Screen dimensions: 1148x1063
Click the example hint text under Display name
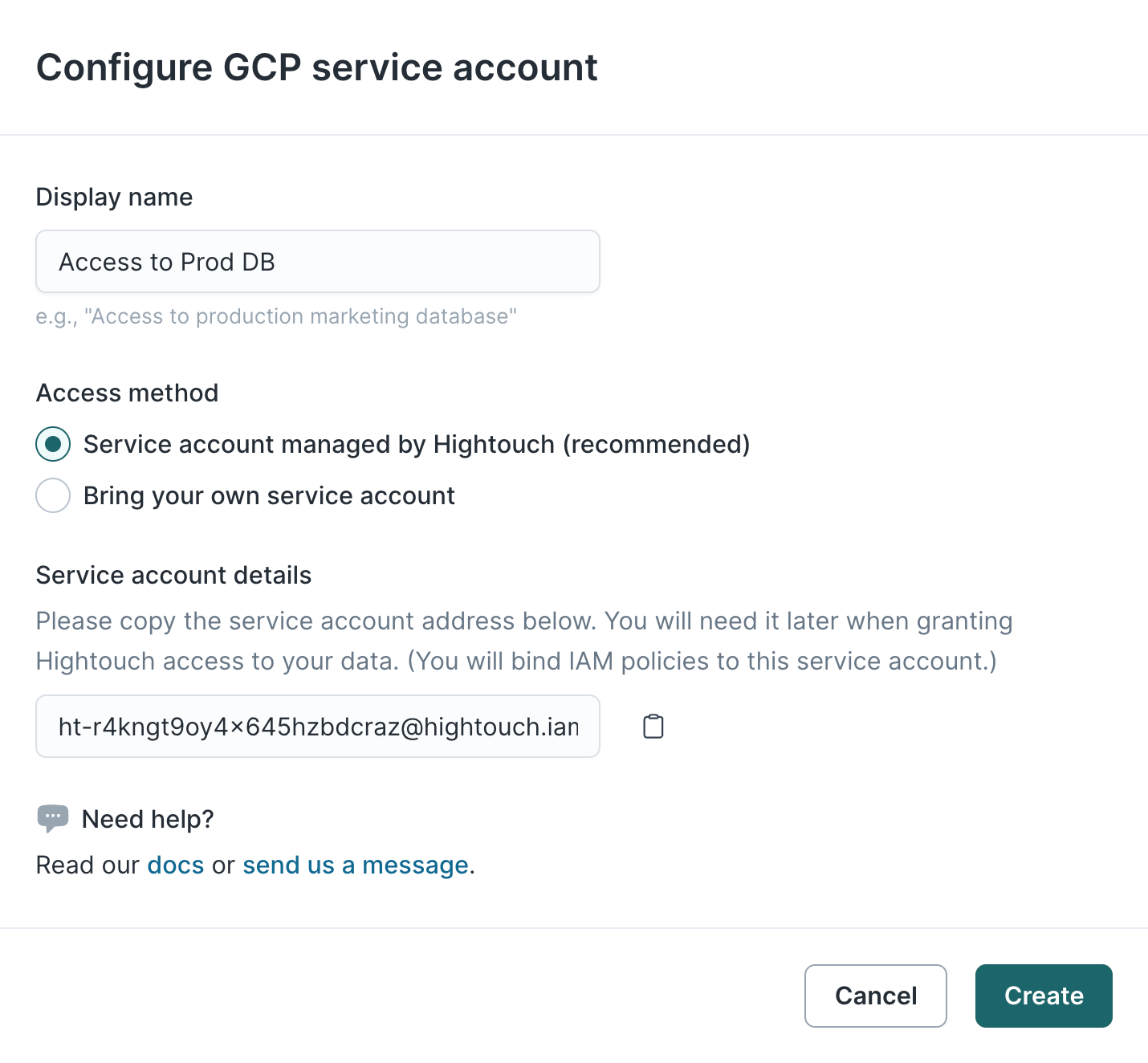276,316
